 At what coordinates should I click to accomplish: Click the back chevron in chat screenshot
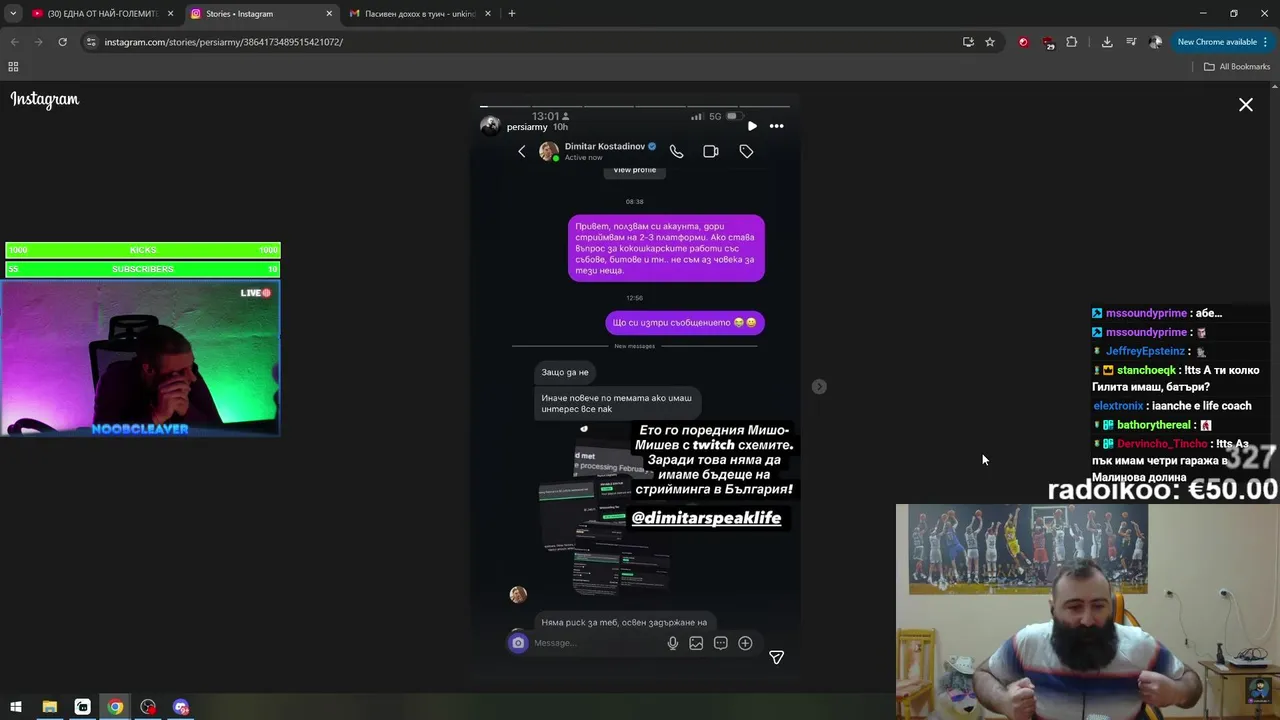coord(521,151)
